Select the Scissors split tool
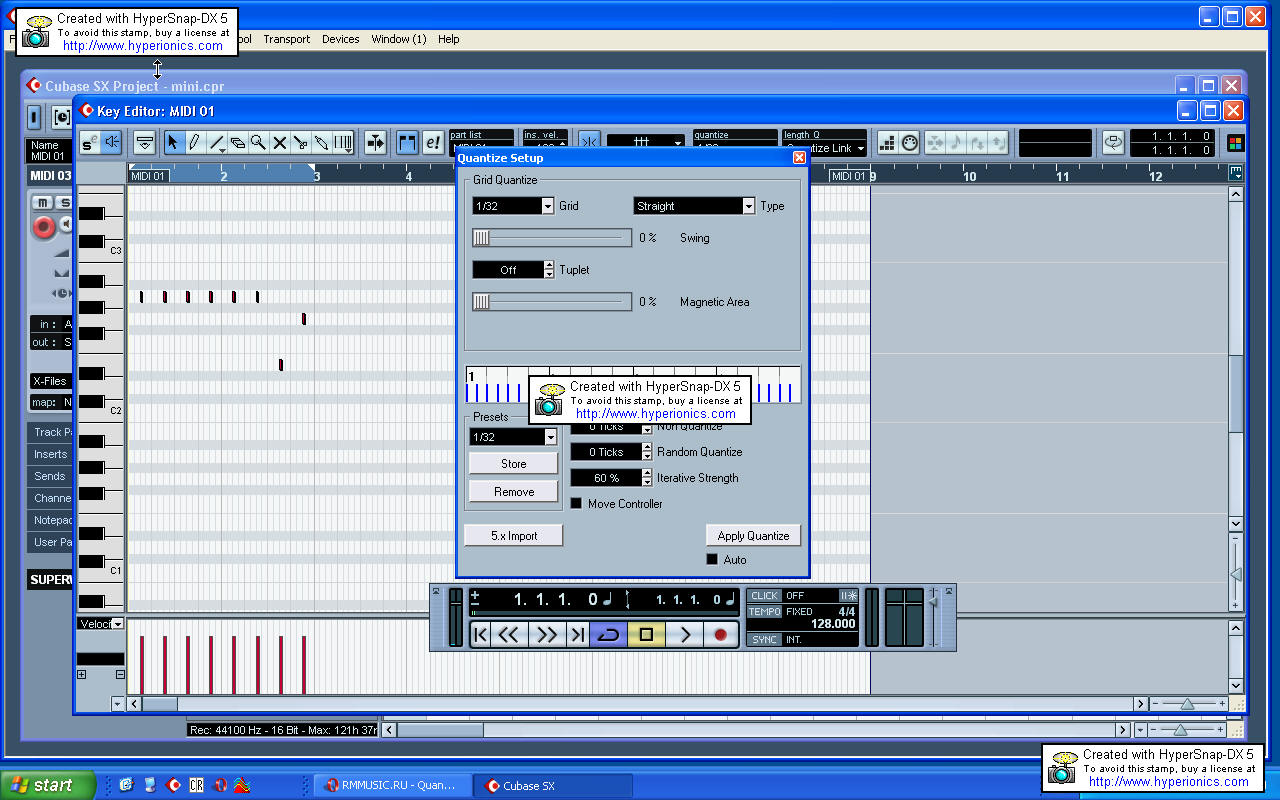This screenshot has height=800, width=1280. click(301, 143)
